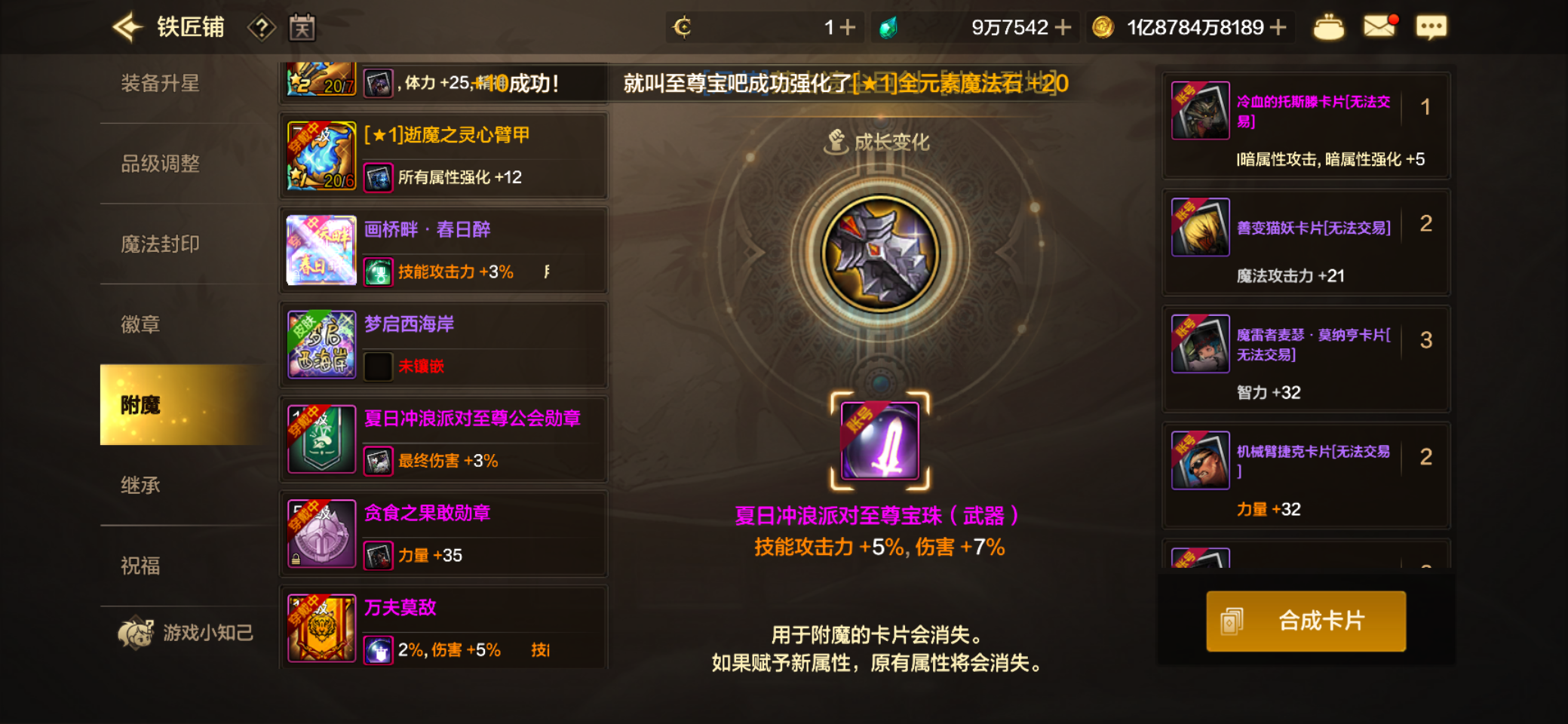1568x724 pixels.
Task: Select the 逝魔之灵心臂甲 equipment icon
Action: (321, 155)
